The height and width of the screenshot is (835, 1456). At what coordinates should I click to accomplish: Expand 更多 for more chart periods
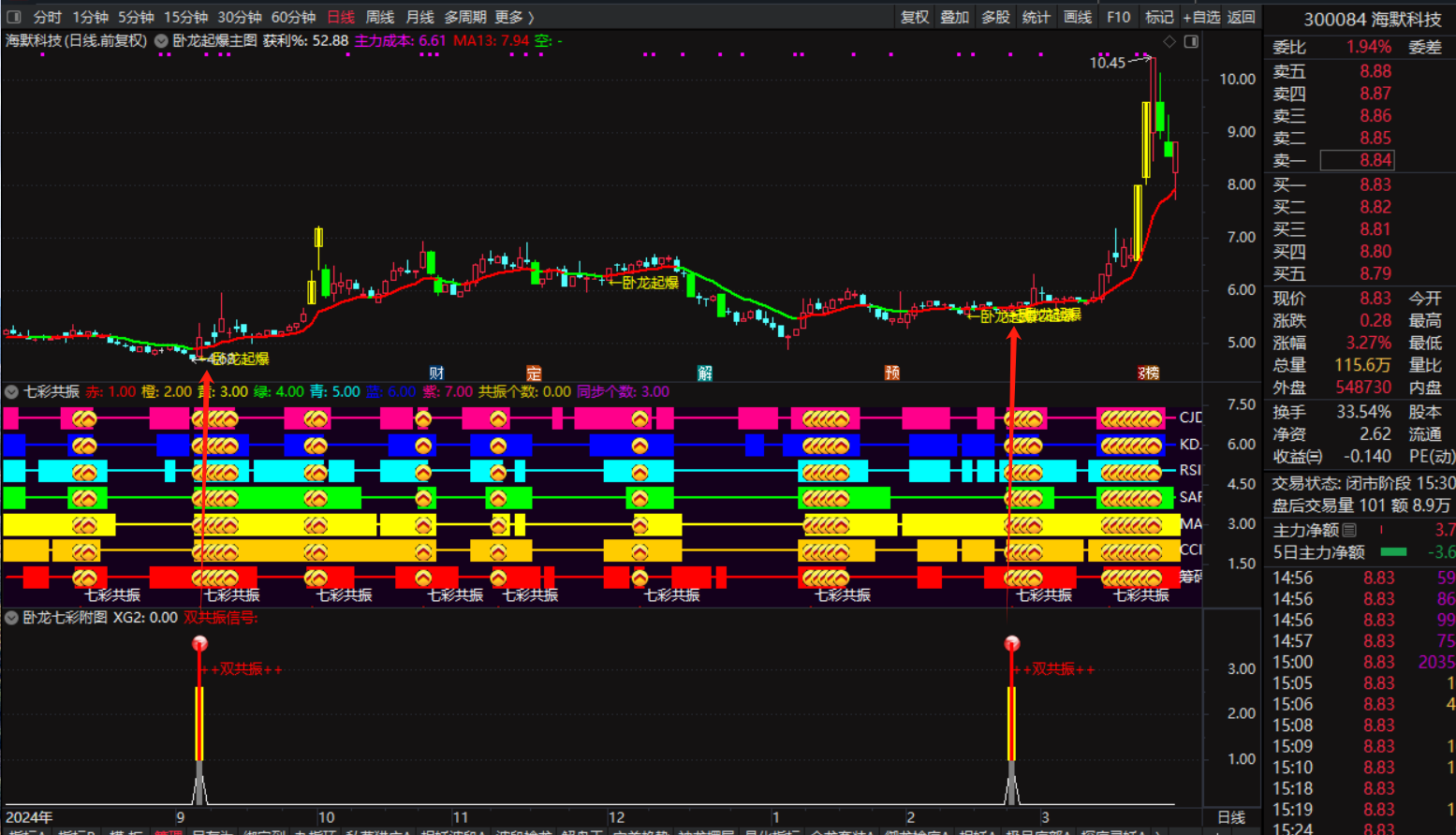(513, 17)
